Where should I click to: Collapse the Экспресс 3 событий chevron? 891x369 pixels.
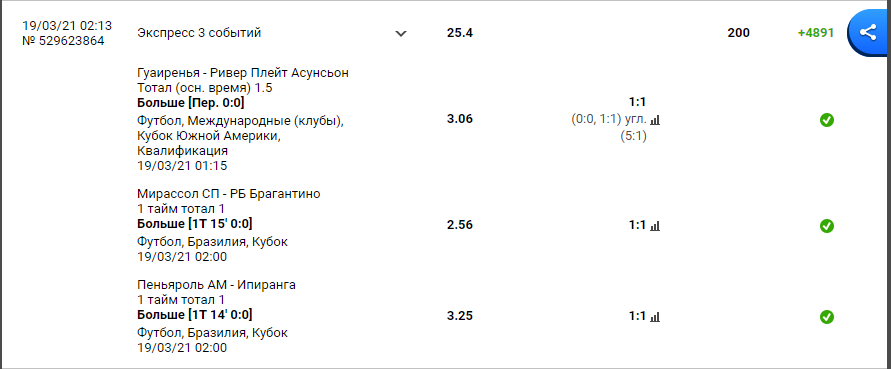[x=401, y=34]
